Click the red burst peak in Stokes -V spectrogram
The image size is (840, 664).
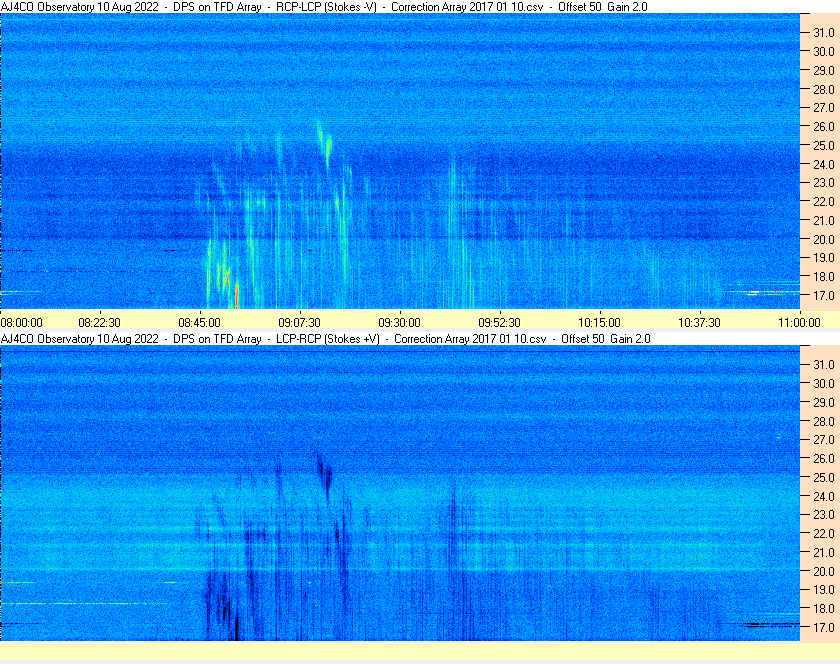tap(236, 295)
